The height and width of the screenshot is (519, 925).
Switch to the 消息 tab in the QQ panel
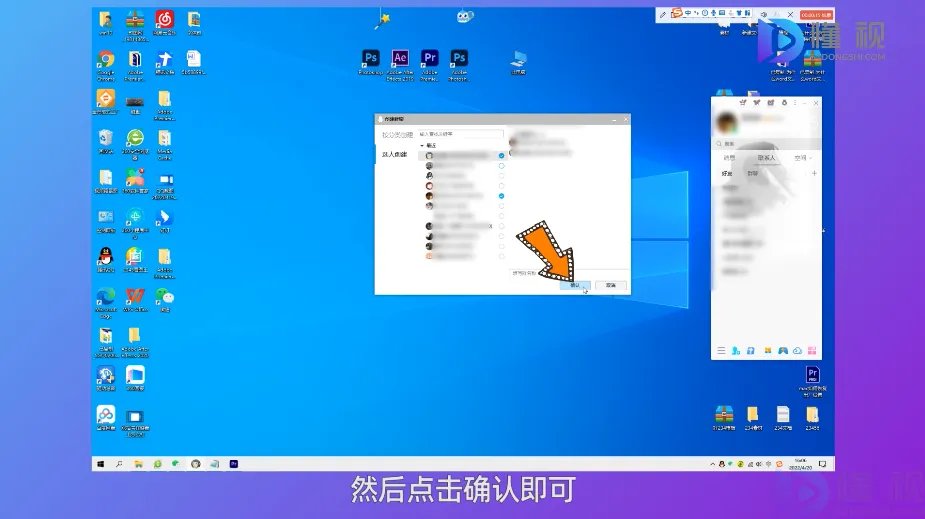(730, 158)
